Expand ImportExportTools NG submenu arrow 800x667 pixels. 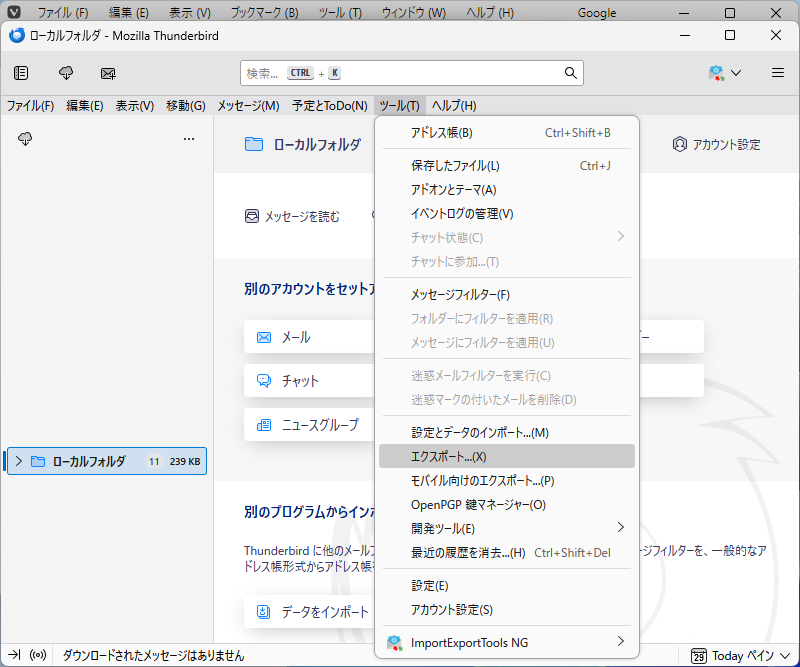tap(620, 641)
